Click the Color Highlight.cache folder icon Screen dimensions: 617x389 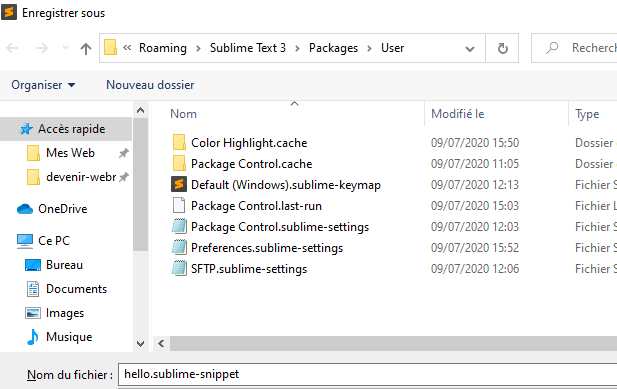coord(179,142)
